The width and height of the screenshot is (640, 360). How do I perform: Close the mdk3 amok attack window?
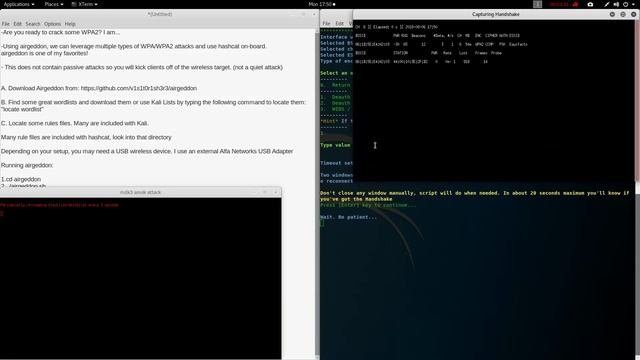point(276,192)
